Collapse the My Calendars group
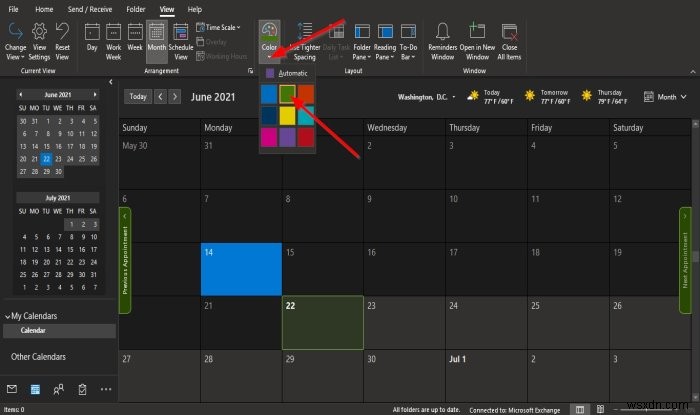The image size is (700, 415). 8,316
